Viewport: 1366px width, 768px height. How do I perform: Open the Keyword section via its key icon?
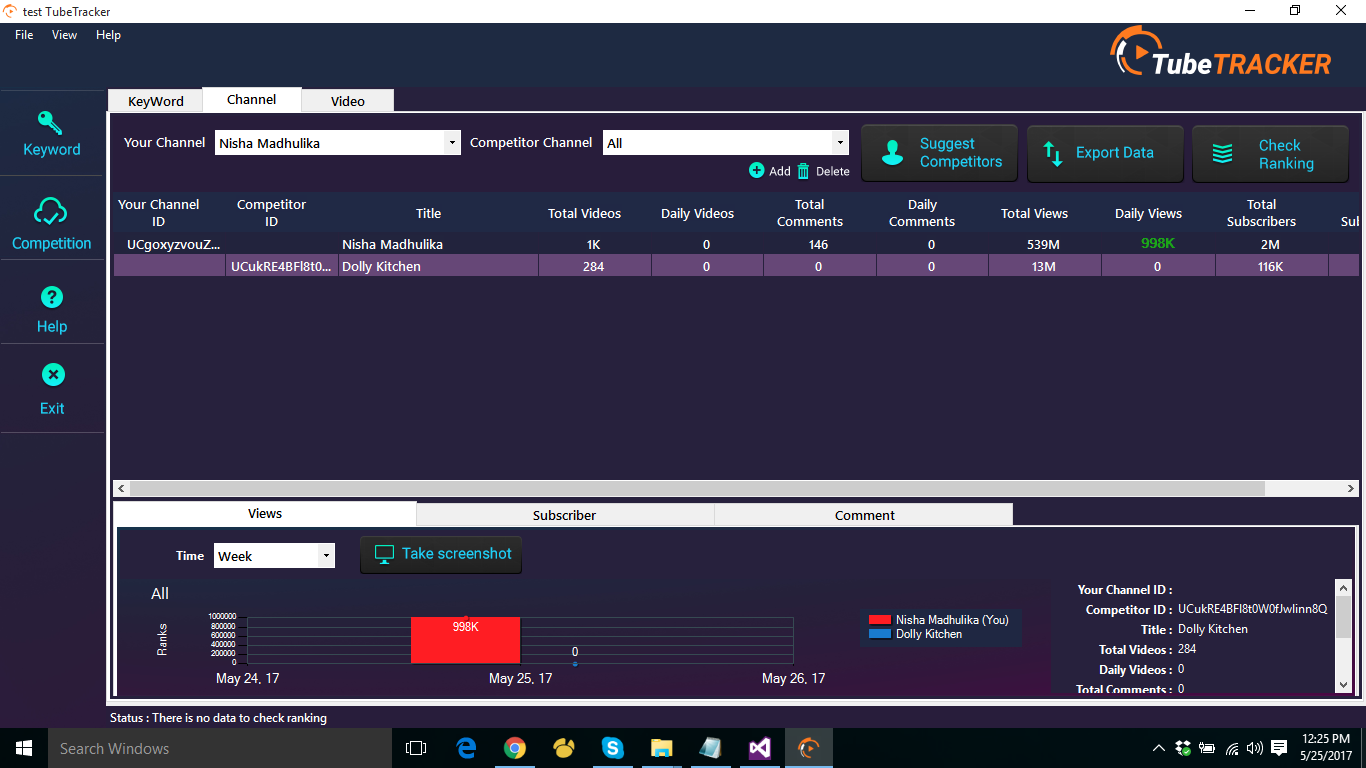[51, 122]
